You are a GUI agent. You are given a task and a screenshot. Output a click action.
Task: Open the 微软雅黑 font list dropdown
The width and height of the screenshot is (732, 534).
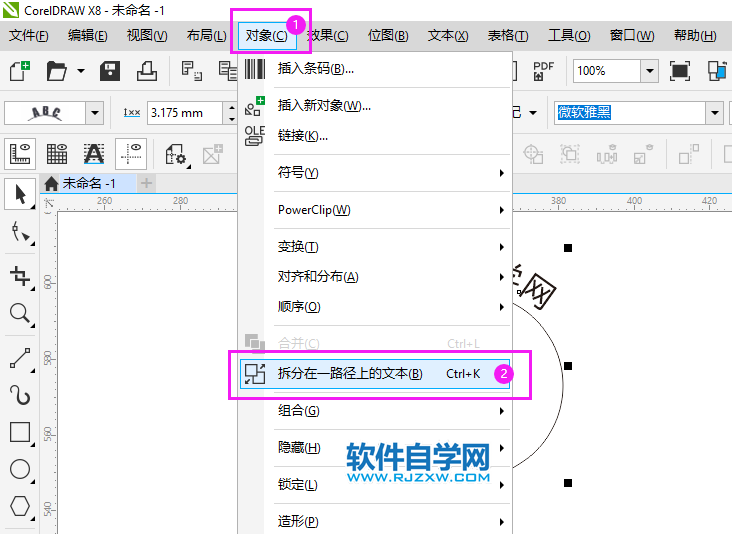coord(714,113)
